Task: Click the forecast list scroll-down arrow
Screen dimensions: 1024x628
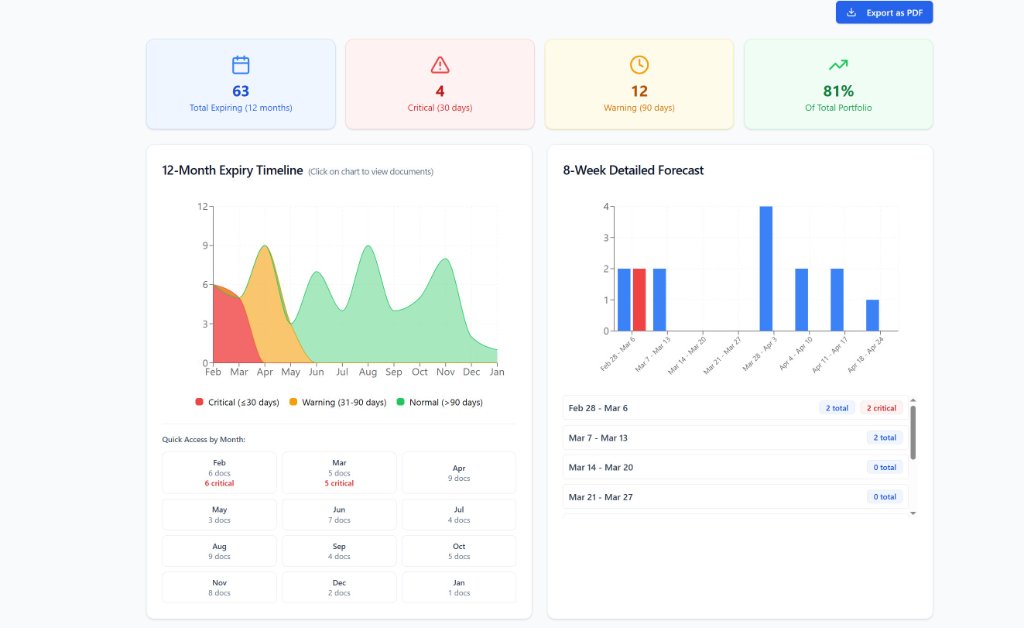Action: (x=913, y=513)
